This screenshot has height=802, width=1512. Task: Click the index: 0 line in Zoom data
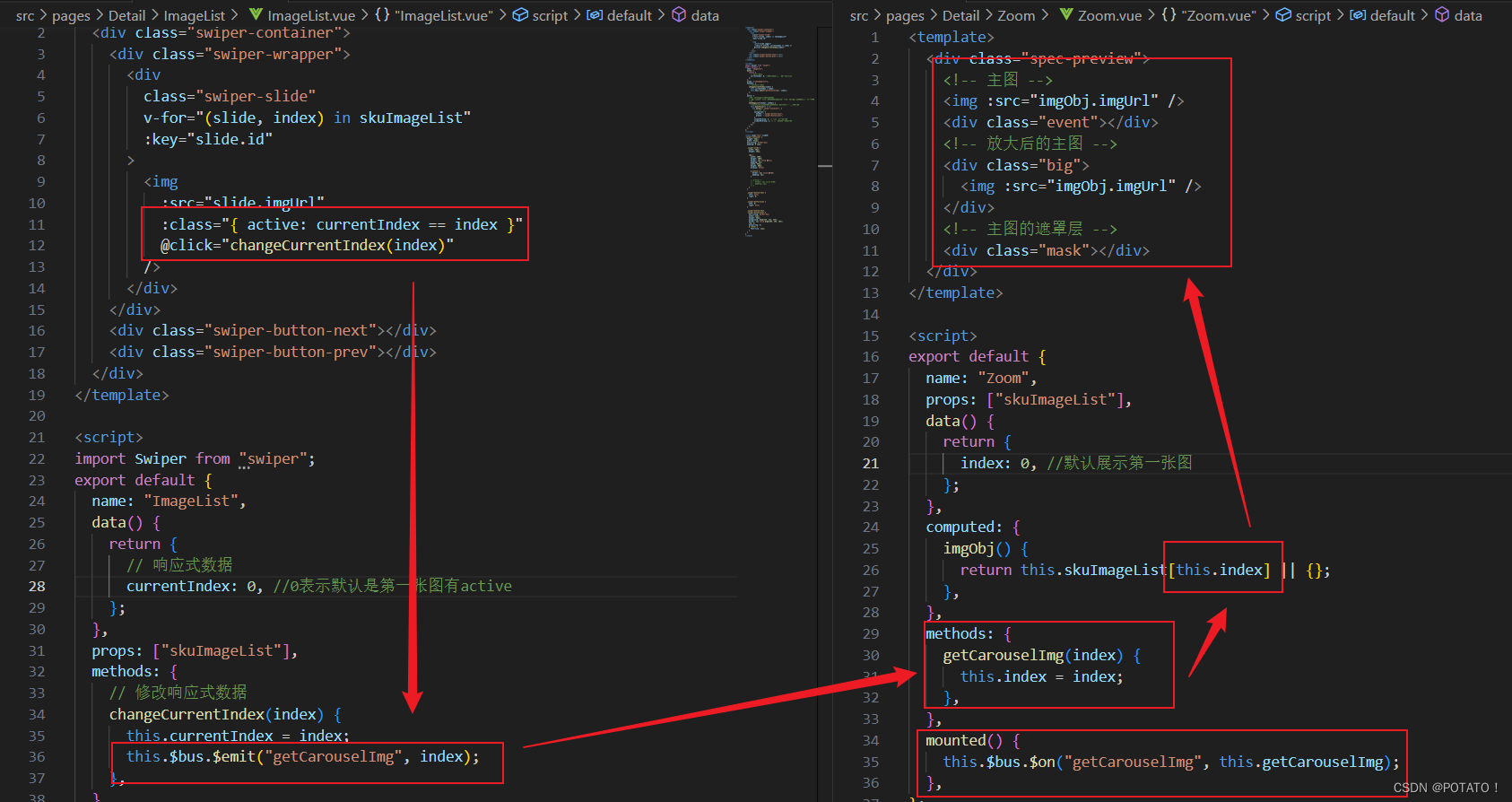point(1076,463)
